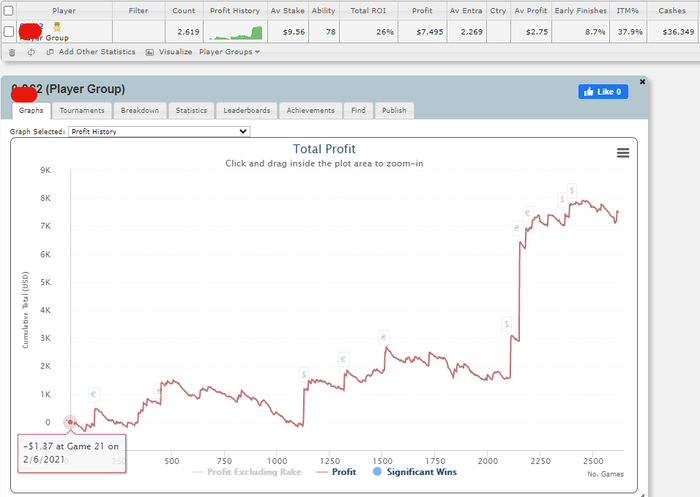This screenshot has height=497, width=700.
Task: Open the chart hamburger menu
Action: [623, 153]
